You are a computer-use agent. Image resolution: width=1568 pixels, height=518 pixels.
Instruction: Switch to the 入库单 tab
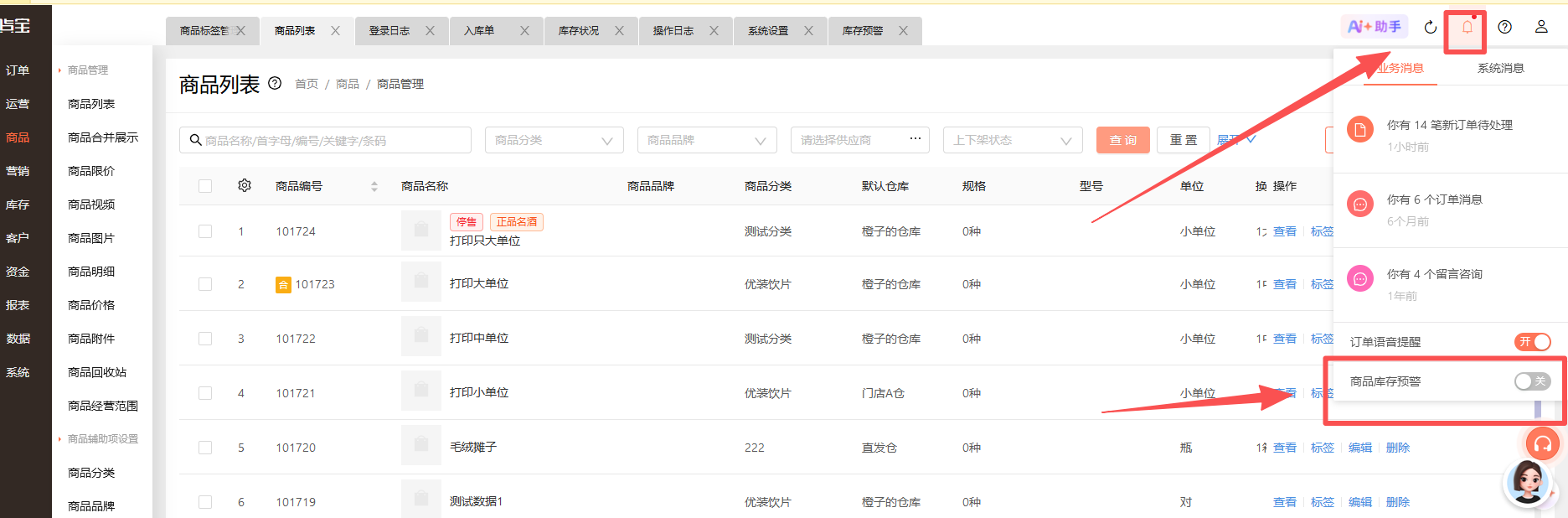(479, 31)
